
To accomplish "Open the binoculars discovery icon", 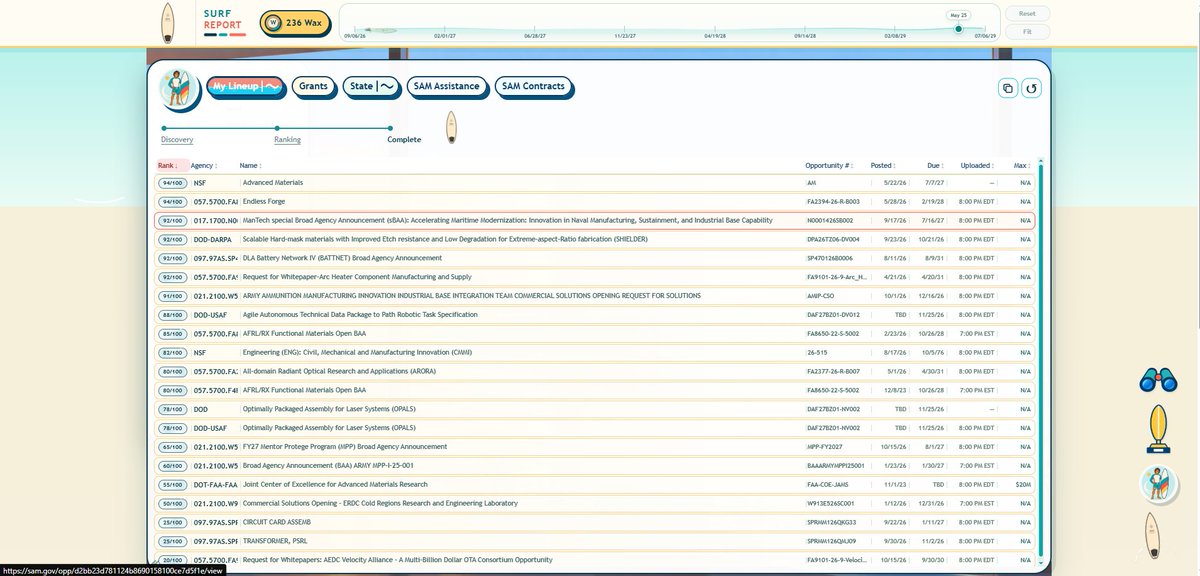I will 1158,380.
